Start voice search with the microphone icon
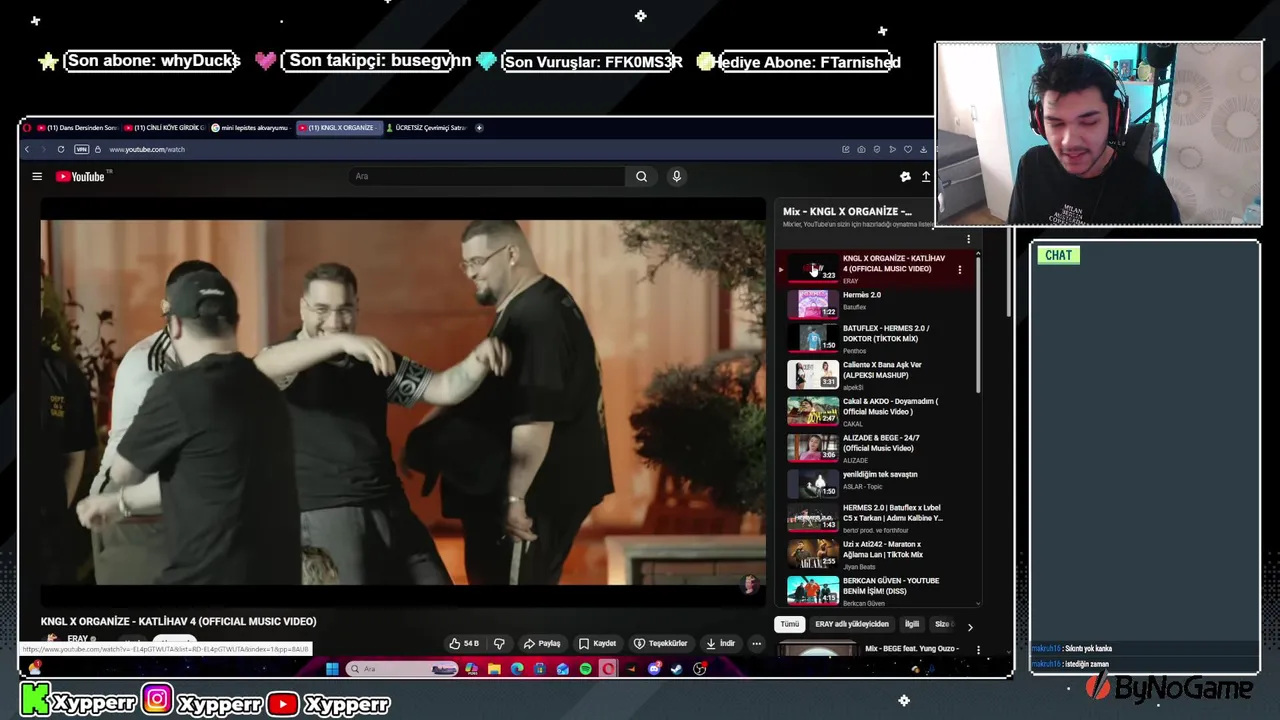 pos(676,176)
